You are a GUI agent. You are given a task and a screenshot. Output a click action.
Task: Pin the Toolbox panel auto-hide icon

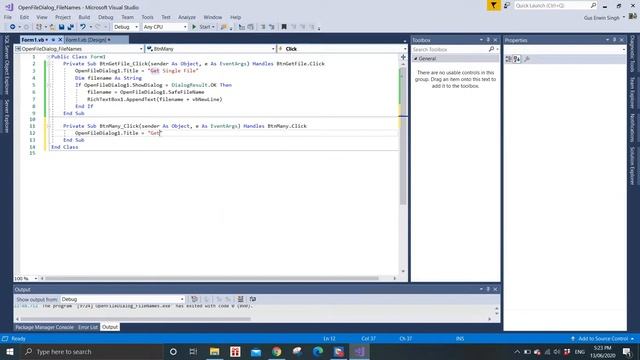488,40
